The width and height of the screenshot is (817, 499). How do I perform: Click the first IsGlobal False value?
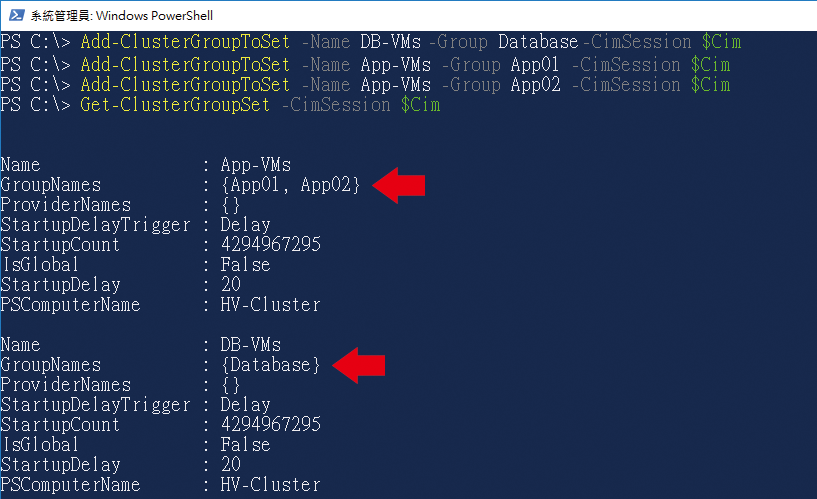click(245, 265)
